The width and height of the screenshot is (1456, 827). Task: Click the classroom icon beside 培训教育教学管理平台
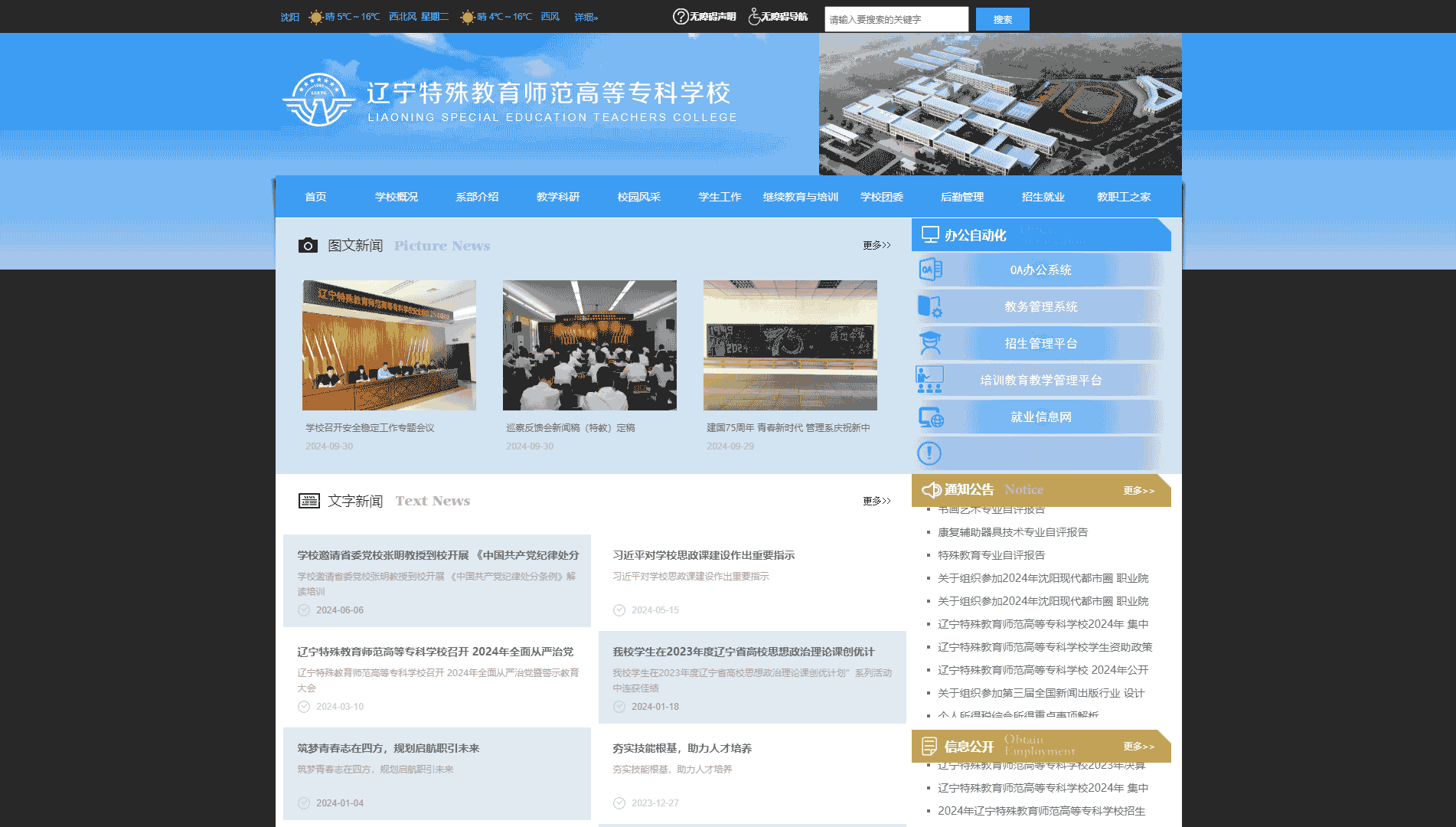click(930, 380)
